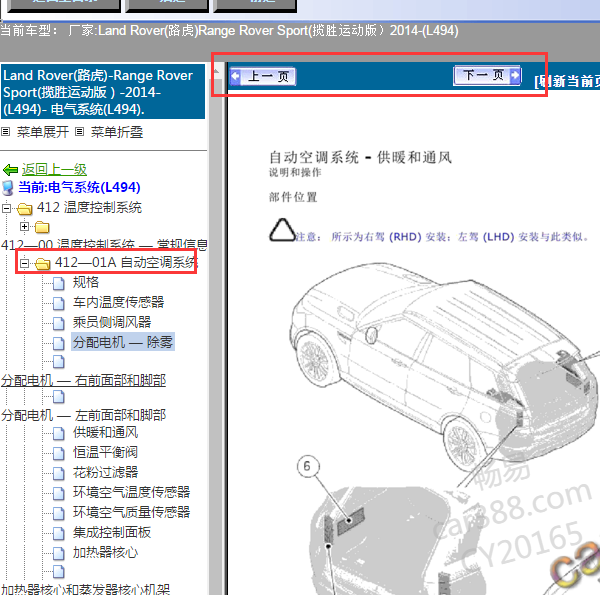Expand the 412—00 温度控制系统 常规信息 node
The width and height of the screenshot is (600, 595).
coord(24,227)
